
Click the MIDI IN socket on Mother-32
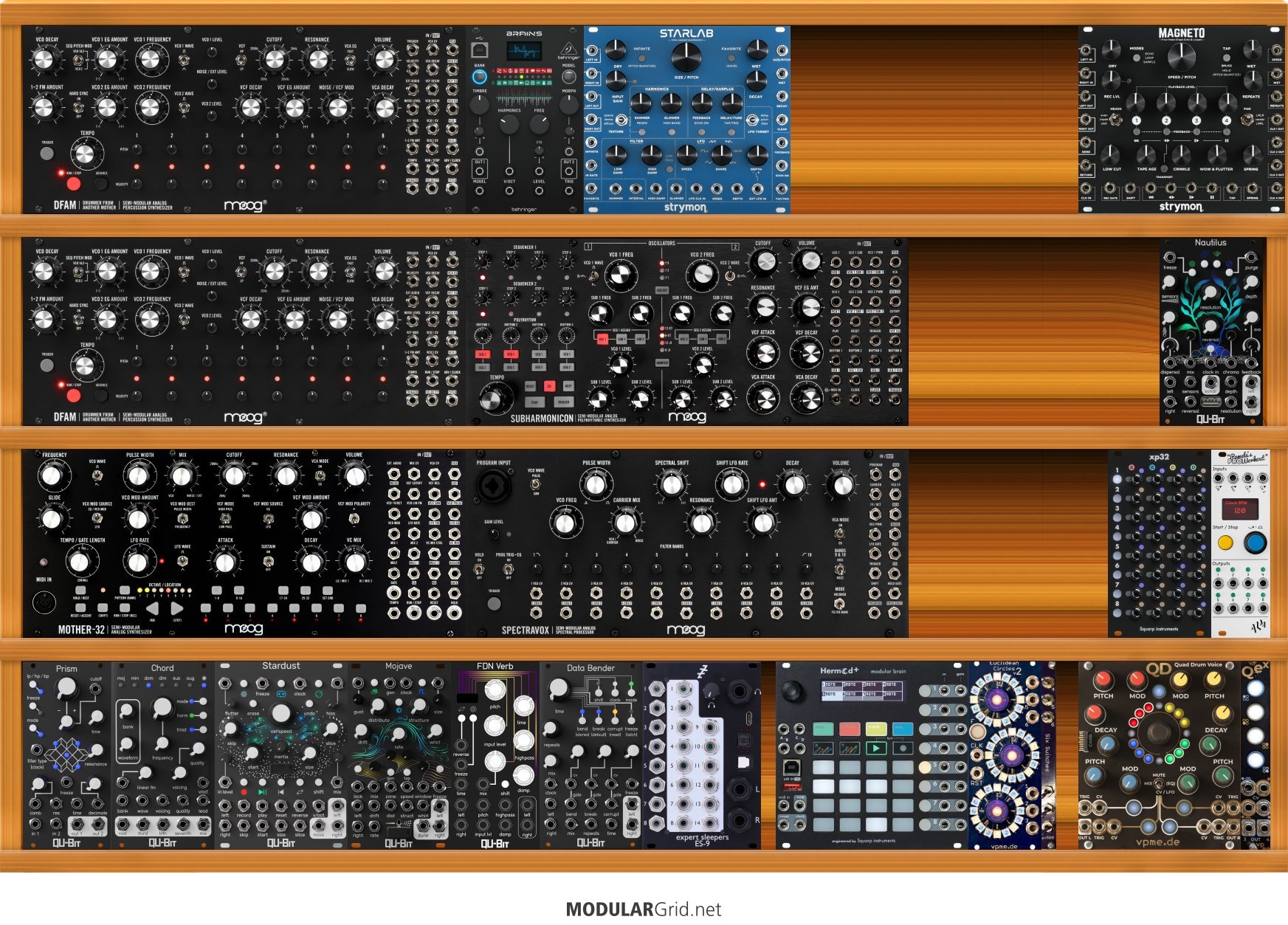coord(44,603)
